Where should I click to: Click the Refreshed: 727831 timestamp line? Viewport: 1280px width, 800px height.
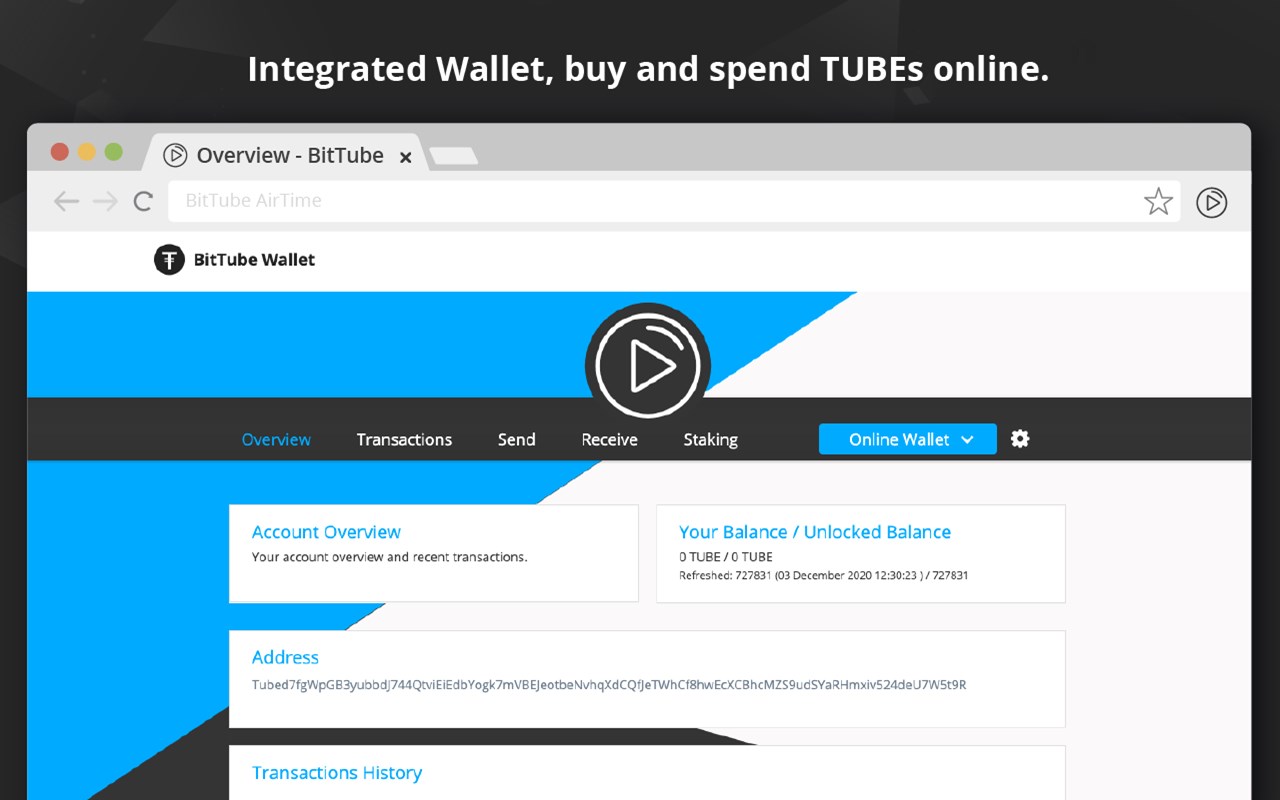[823, 576]
